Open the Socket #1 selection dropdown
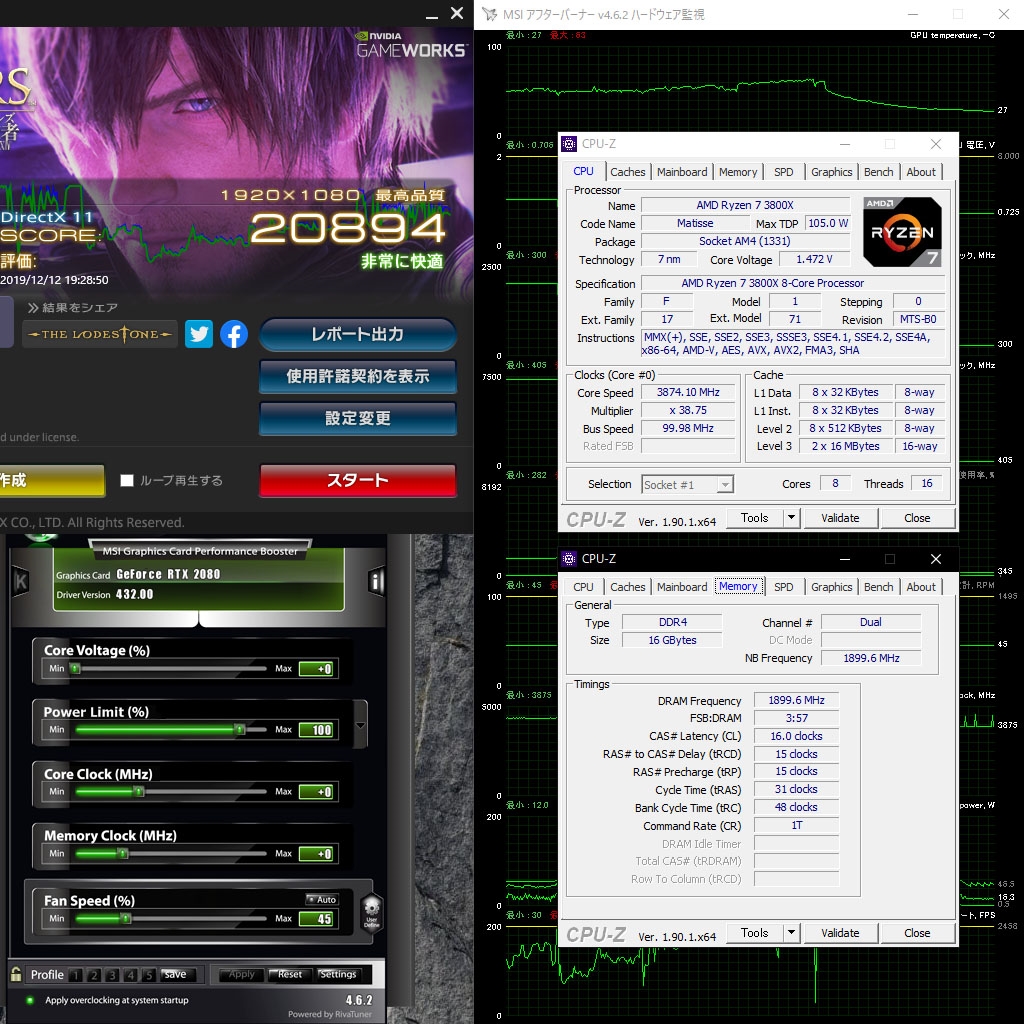 tap(688, 484)
